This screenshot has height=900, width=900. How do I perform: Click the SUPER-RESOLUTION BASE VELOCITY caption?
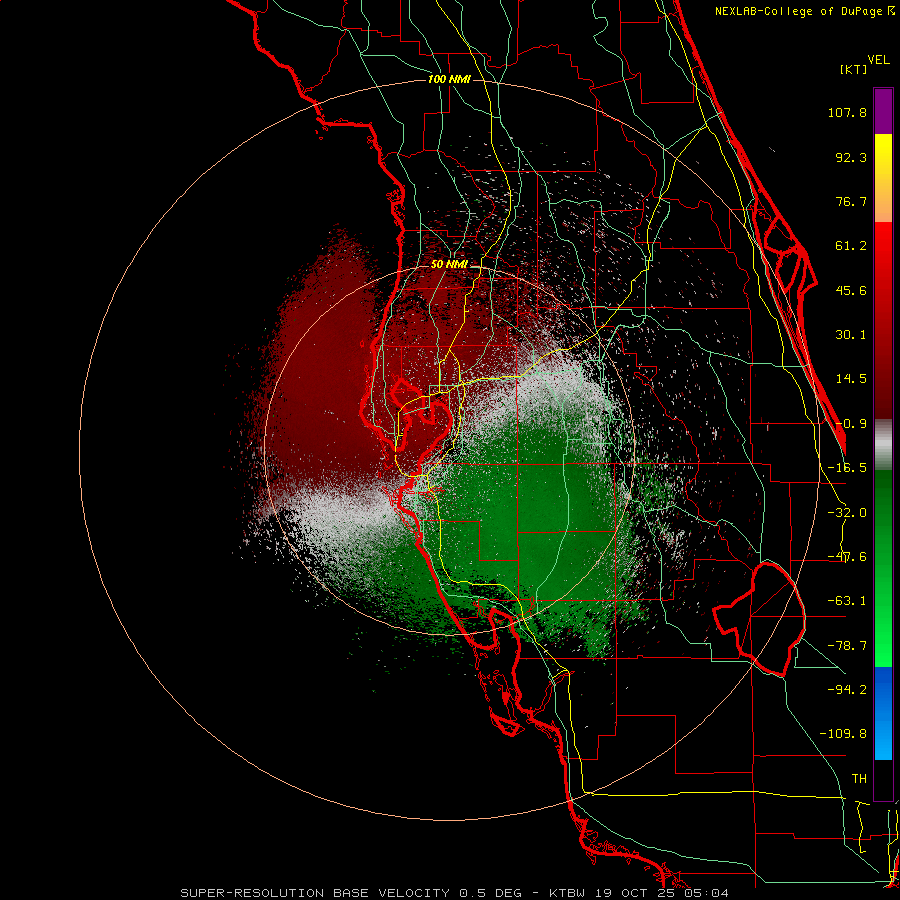click(315, 893)
